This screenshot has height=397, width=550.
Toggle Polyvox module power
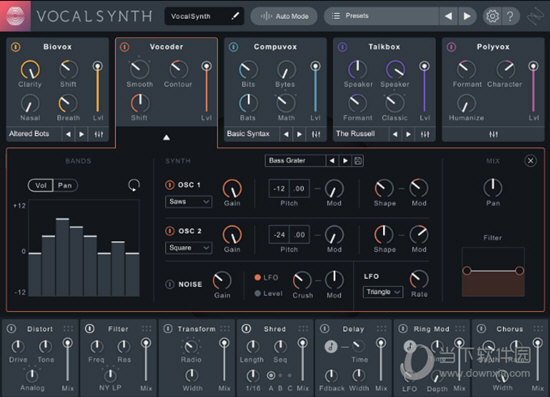pos(451,47)
